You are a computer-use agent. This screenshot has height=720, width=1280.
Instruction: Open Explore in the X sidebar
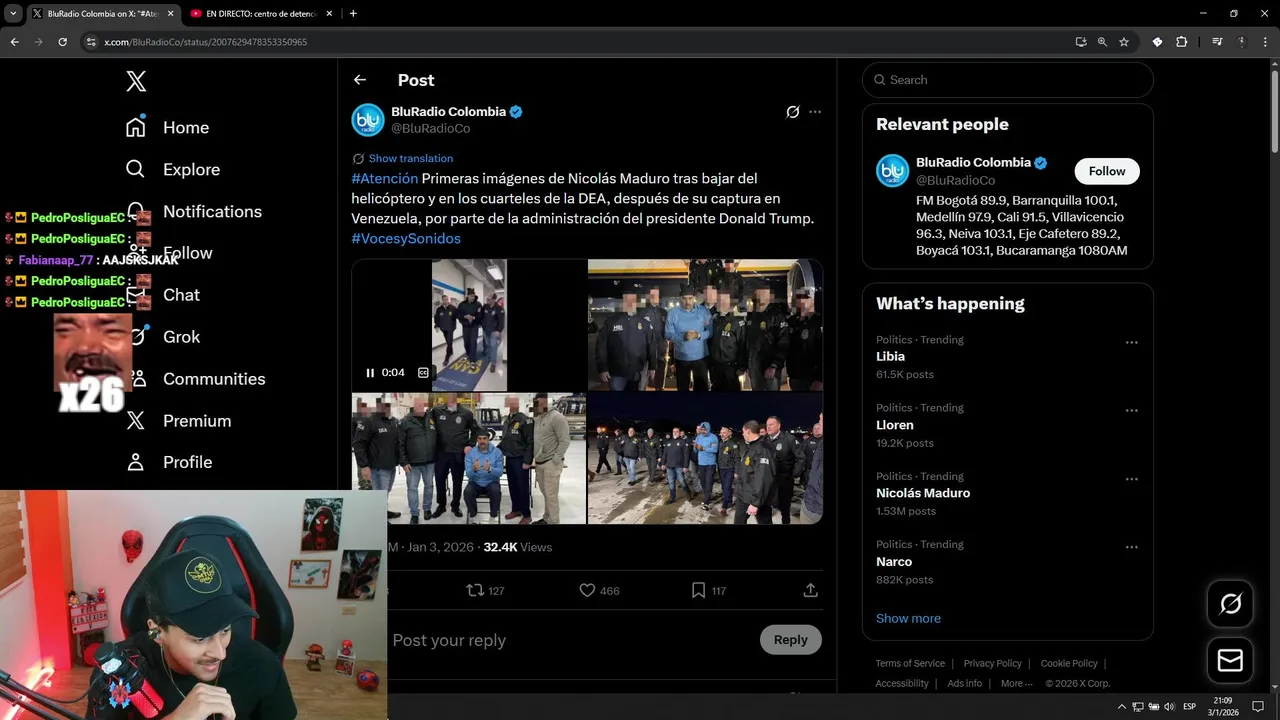click(x=172, y=170)
